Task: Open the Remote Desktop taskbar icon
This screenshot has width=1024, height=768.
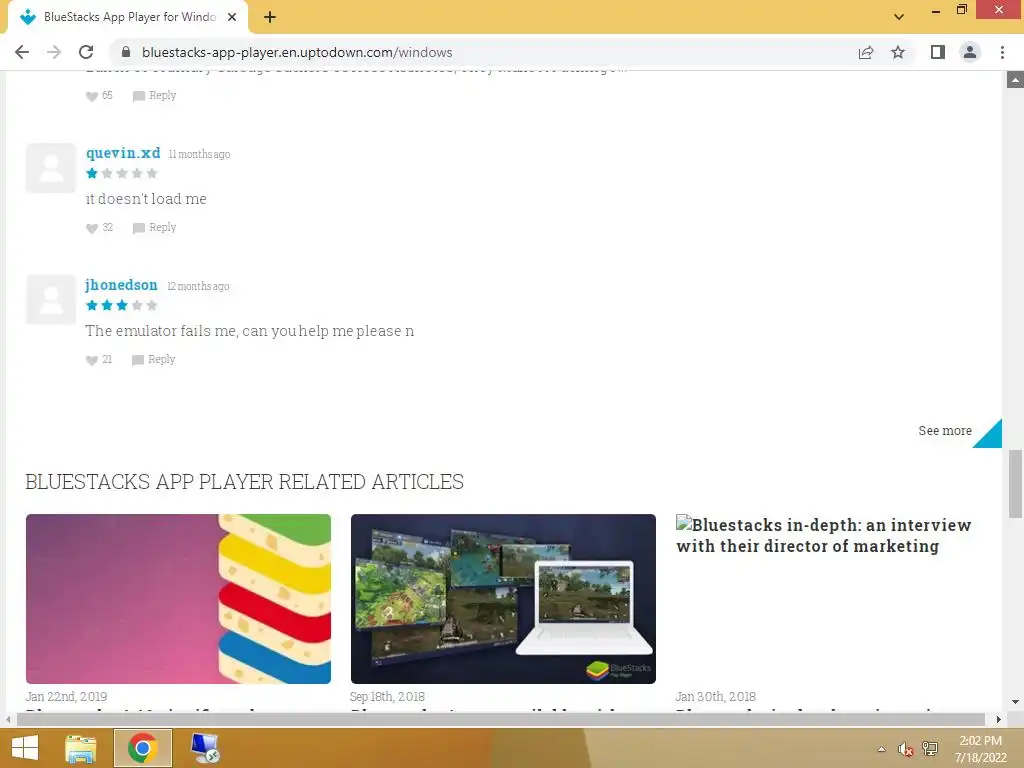Action: 204,748
